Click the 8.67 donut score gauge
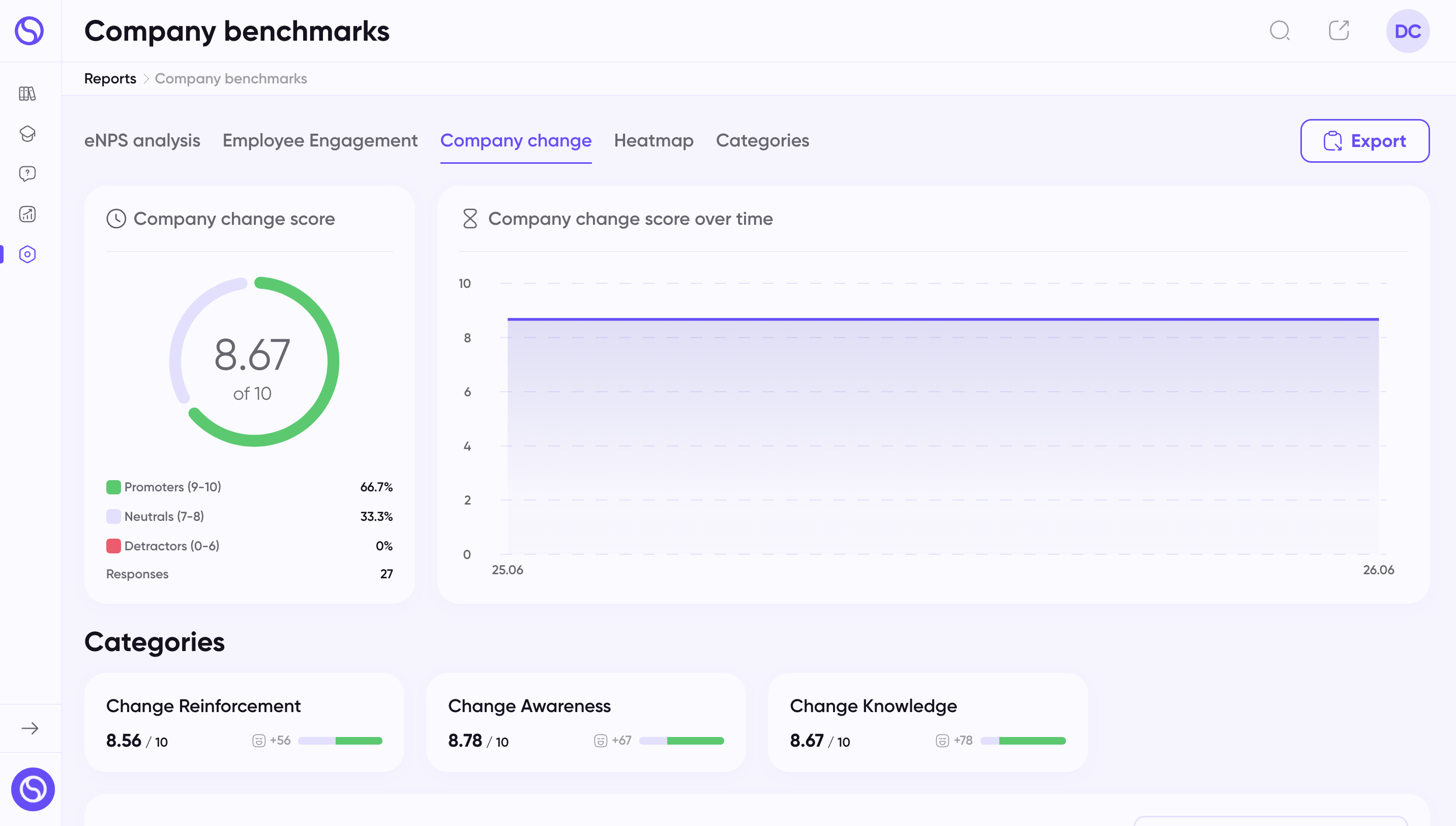The image size is (1456, 826). point(254,362)
